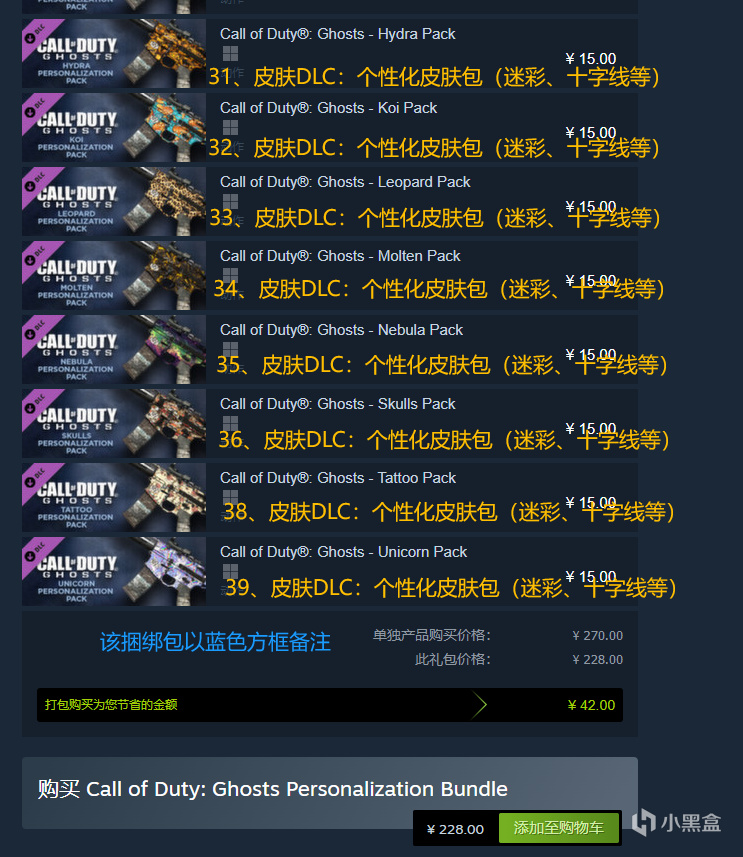This screenshot has width=743, height=857.
Task: Click the Windows platform icon under Hydra Pack
Action: point(230,54)
